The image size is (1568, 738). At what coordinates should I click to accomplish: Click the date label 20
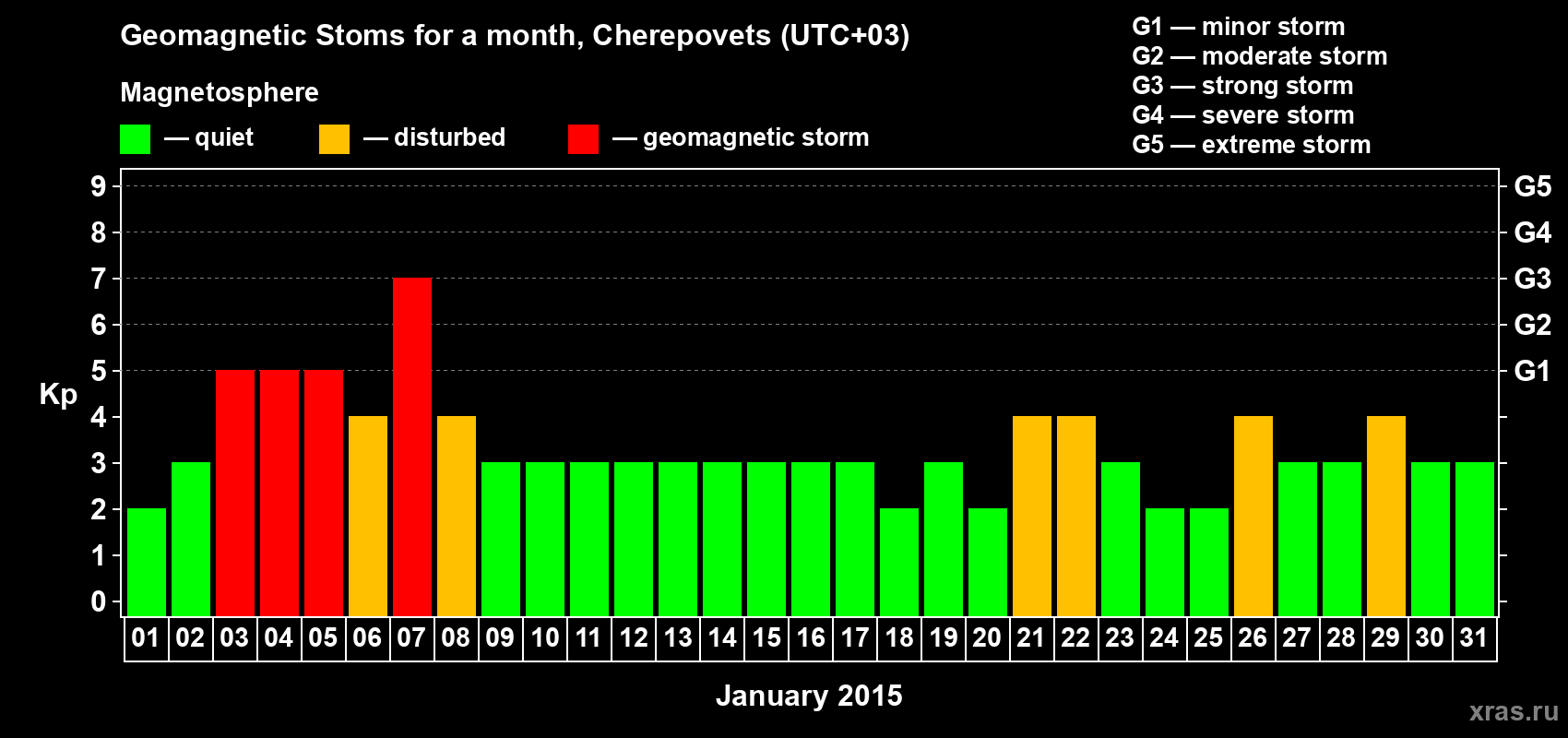(x=987, y=638)
